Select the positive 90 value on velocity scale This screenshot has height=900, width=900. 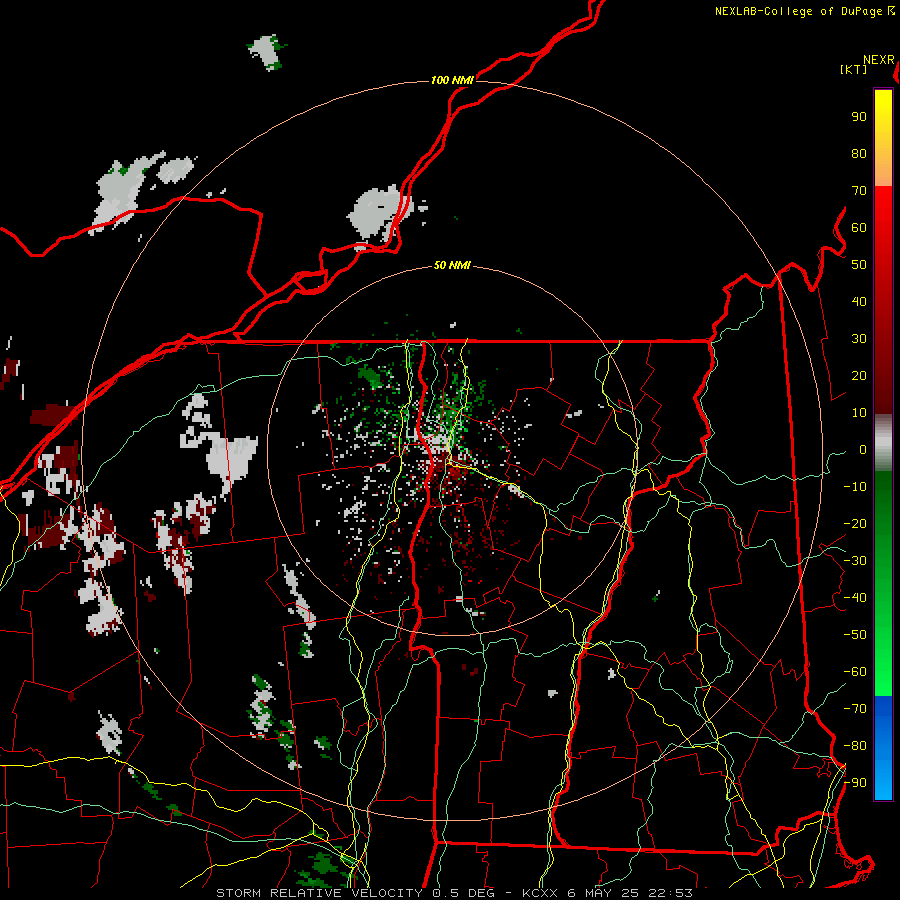coord(859,117)
